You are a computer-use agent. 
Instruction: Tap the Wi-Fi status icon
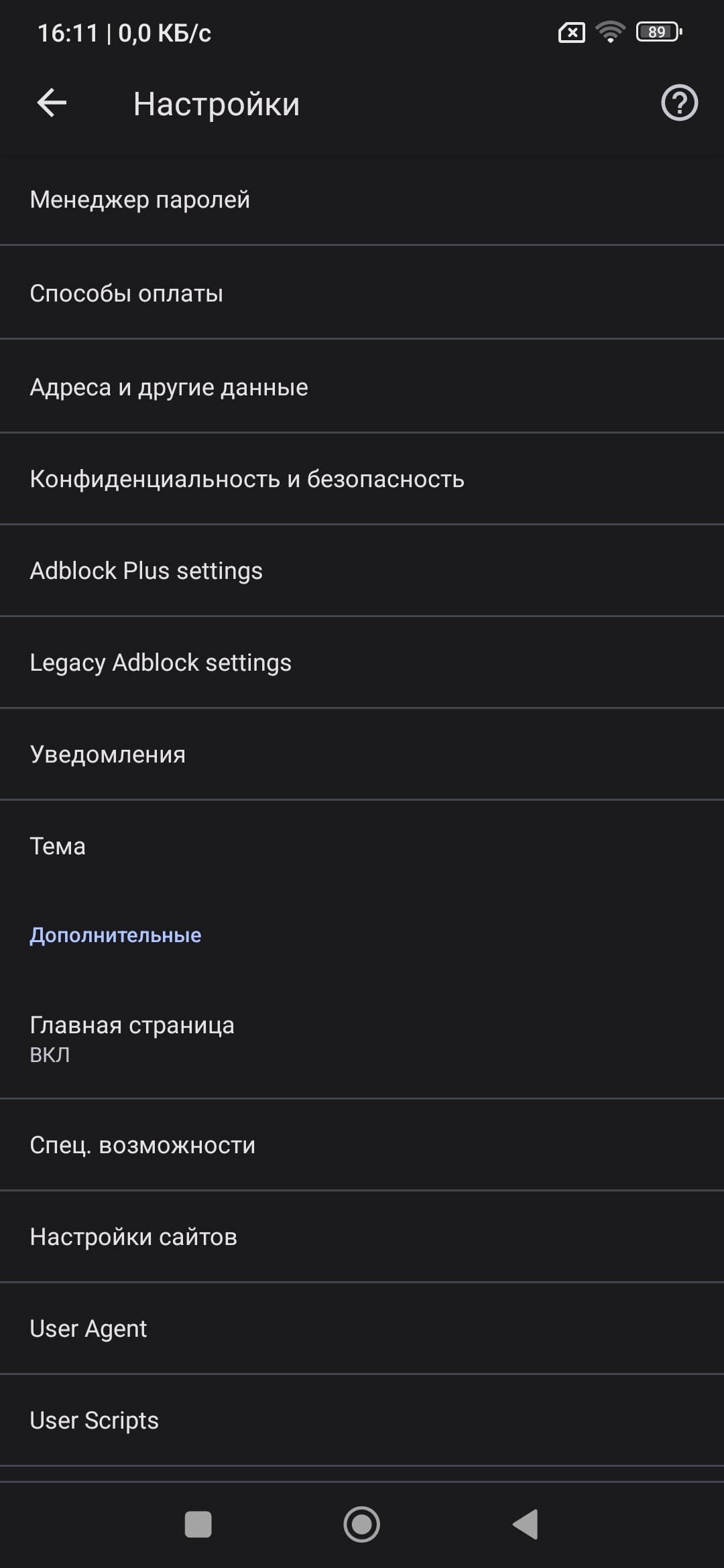[610, 32]
